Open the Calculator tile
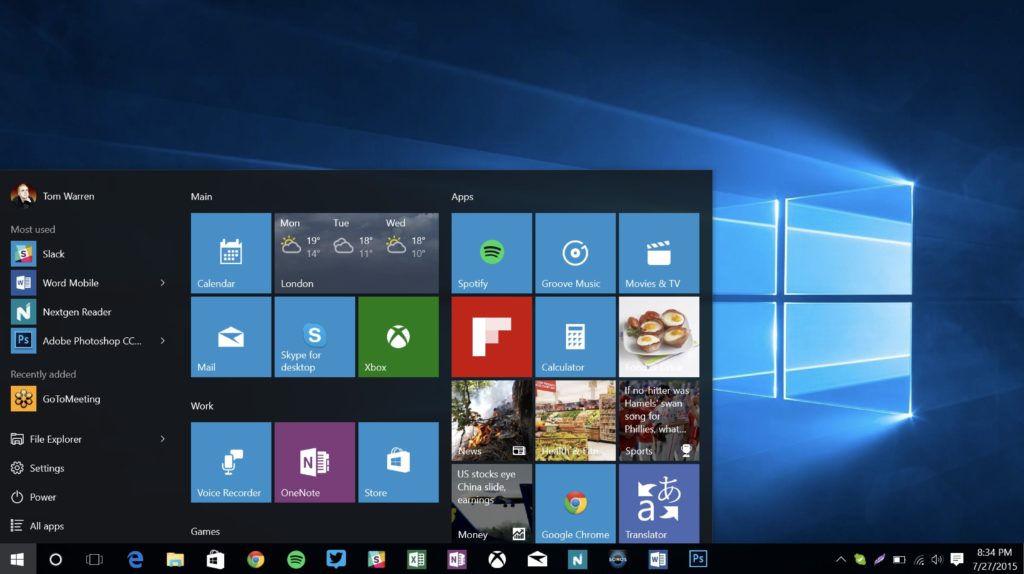1024x574 pixels. click(574, 337)
